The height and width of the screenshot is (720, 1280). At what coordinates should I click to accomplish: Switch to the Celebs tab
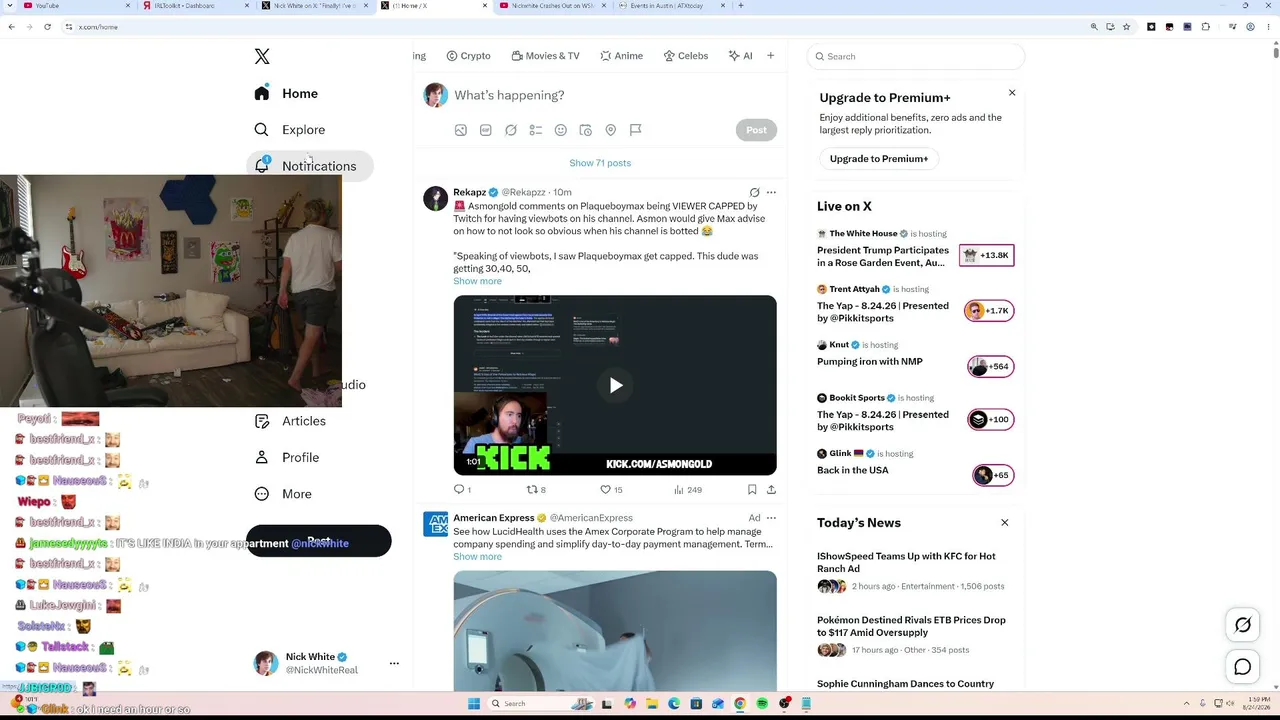point(686,56)
